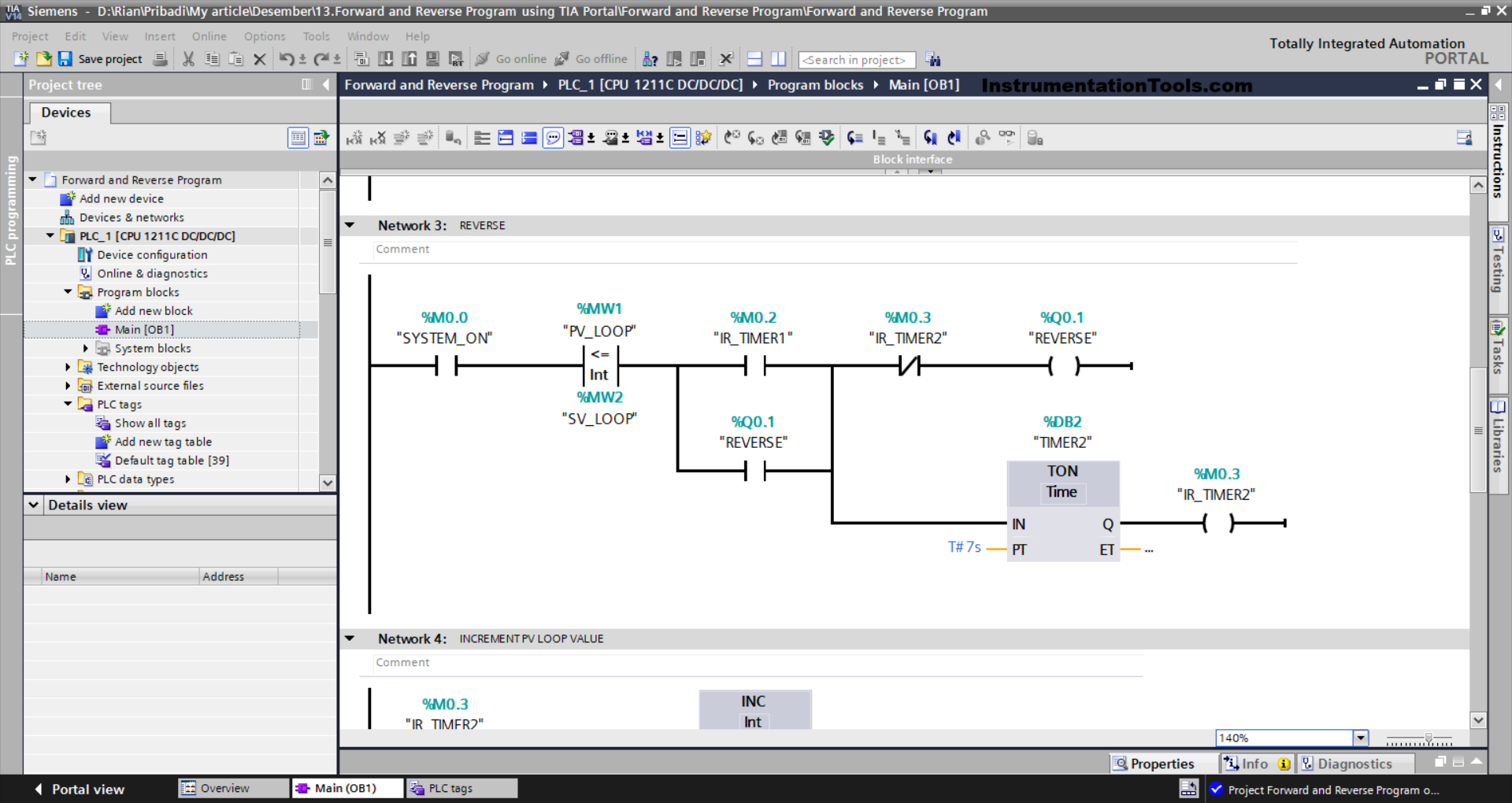Collapse the PLC_1 tree node
Image resolution: width=1512 pixels, height=803 pixels.
(x=50, y=235)
